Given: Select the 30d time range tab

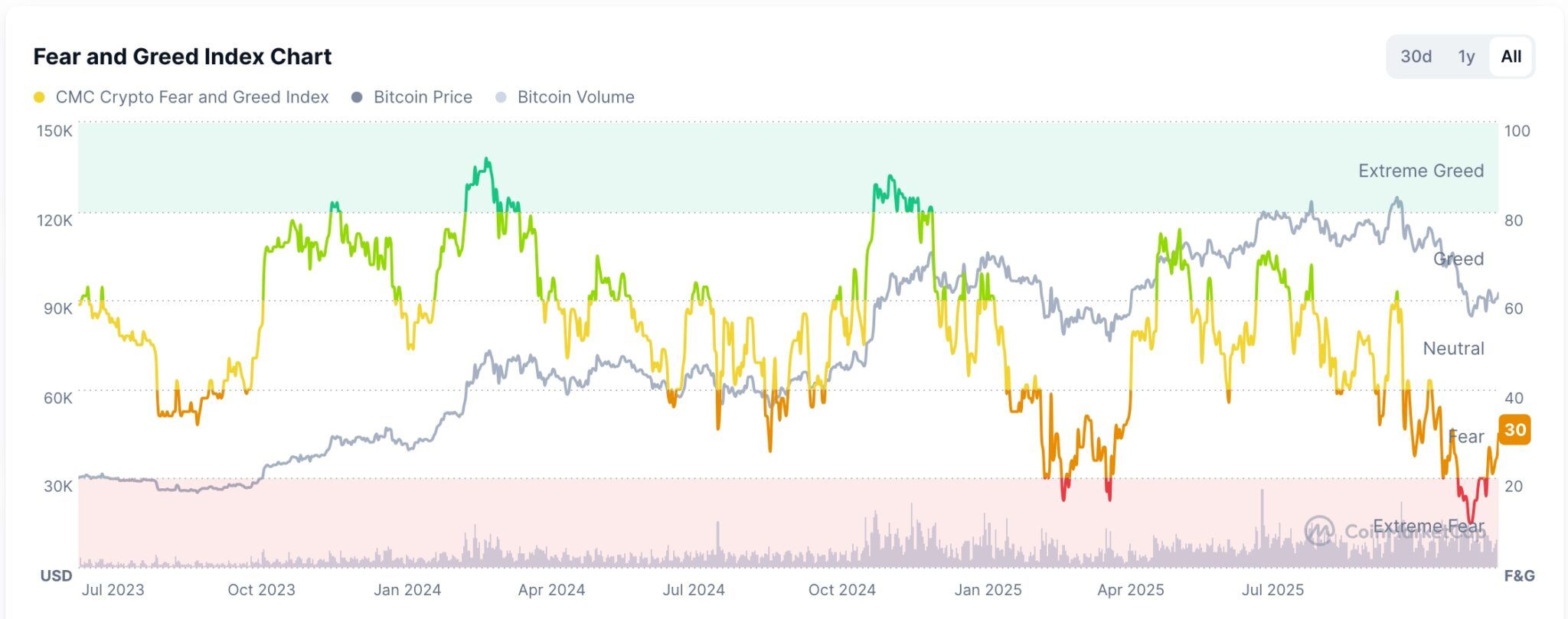Looking at the screenshot, I should tap(1416, 57).
